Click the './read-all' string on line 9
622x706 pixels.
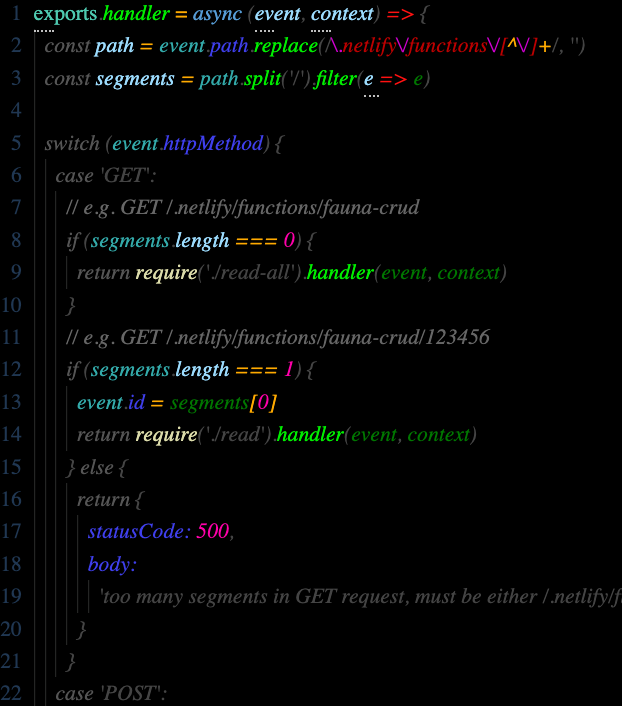250,273
